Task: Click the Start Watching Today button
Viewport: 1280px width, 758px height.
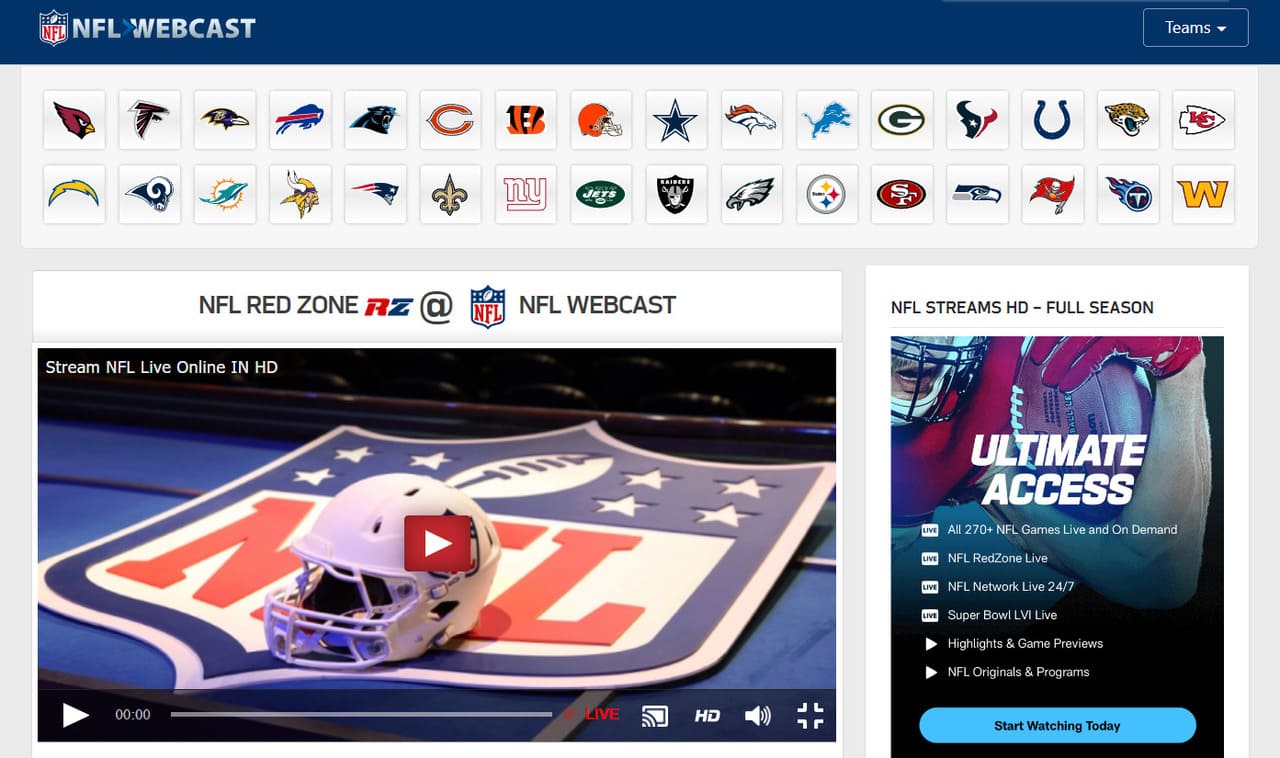Action: pos(1057,726)
